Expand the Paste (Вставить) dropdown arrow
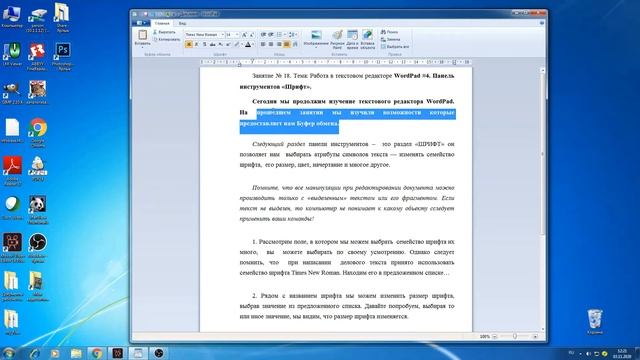 (142, 47)
